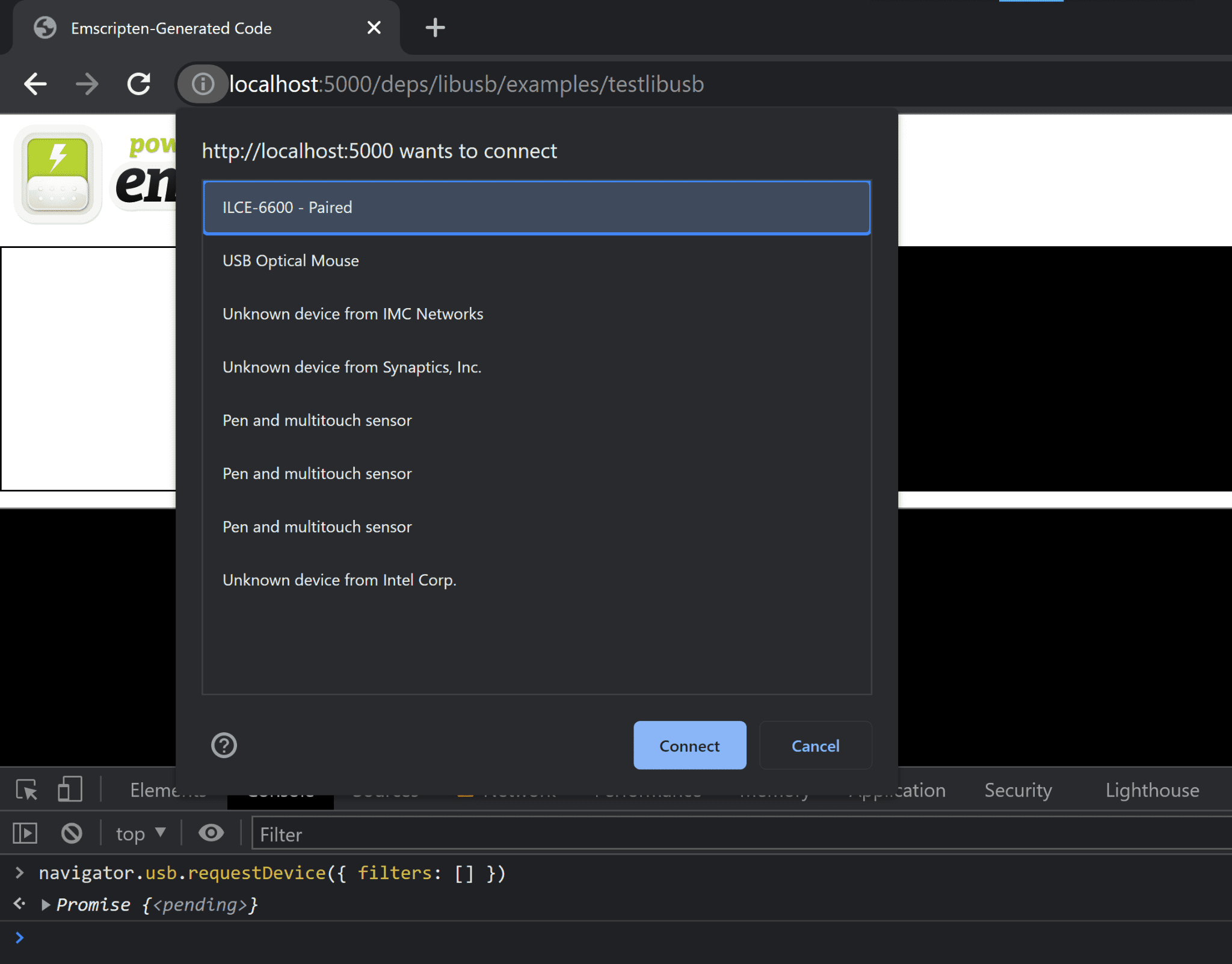Select Unknown device from IMC Networks
Viewport: 1232px width, 964px height.
[x=352, y=313]
